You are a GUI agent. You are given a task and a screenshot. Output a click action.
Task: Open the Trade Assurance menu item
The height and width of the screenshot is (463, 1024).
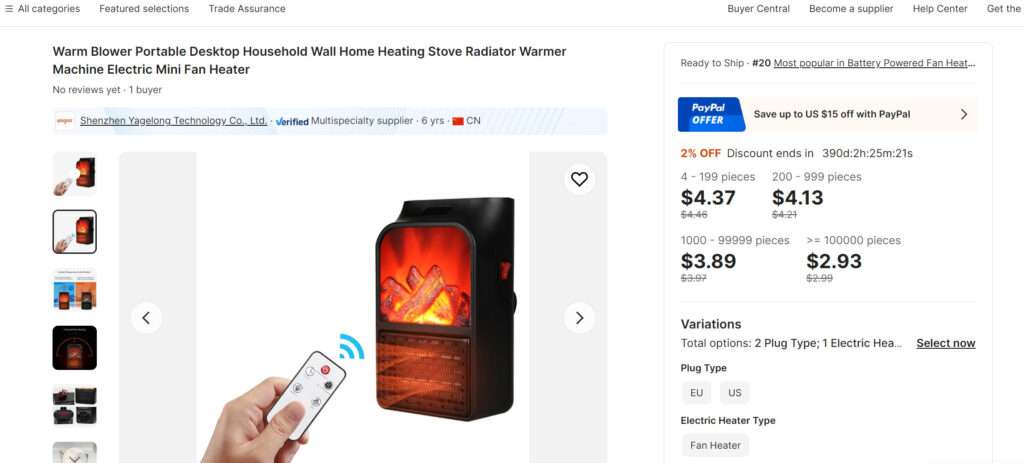point(247,8)
